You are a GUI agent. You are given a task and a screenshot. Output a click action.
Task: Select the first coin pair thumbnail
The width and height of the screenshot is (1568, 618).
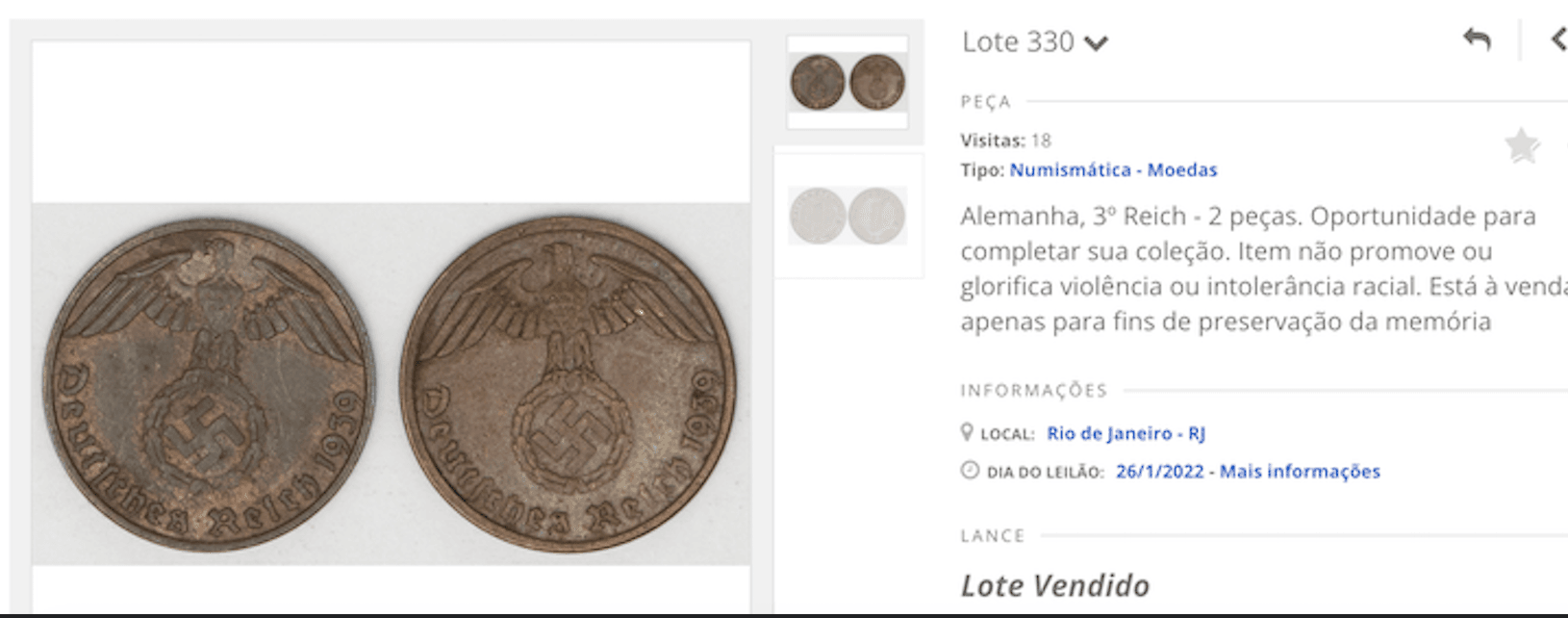point(847,82)
